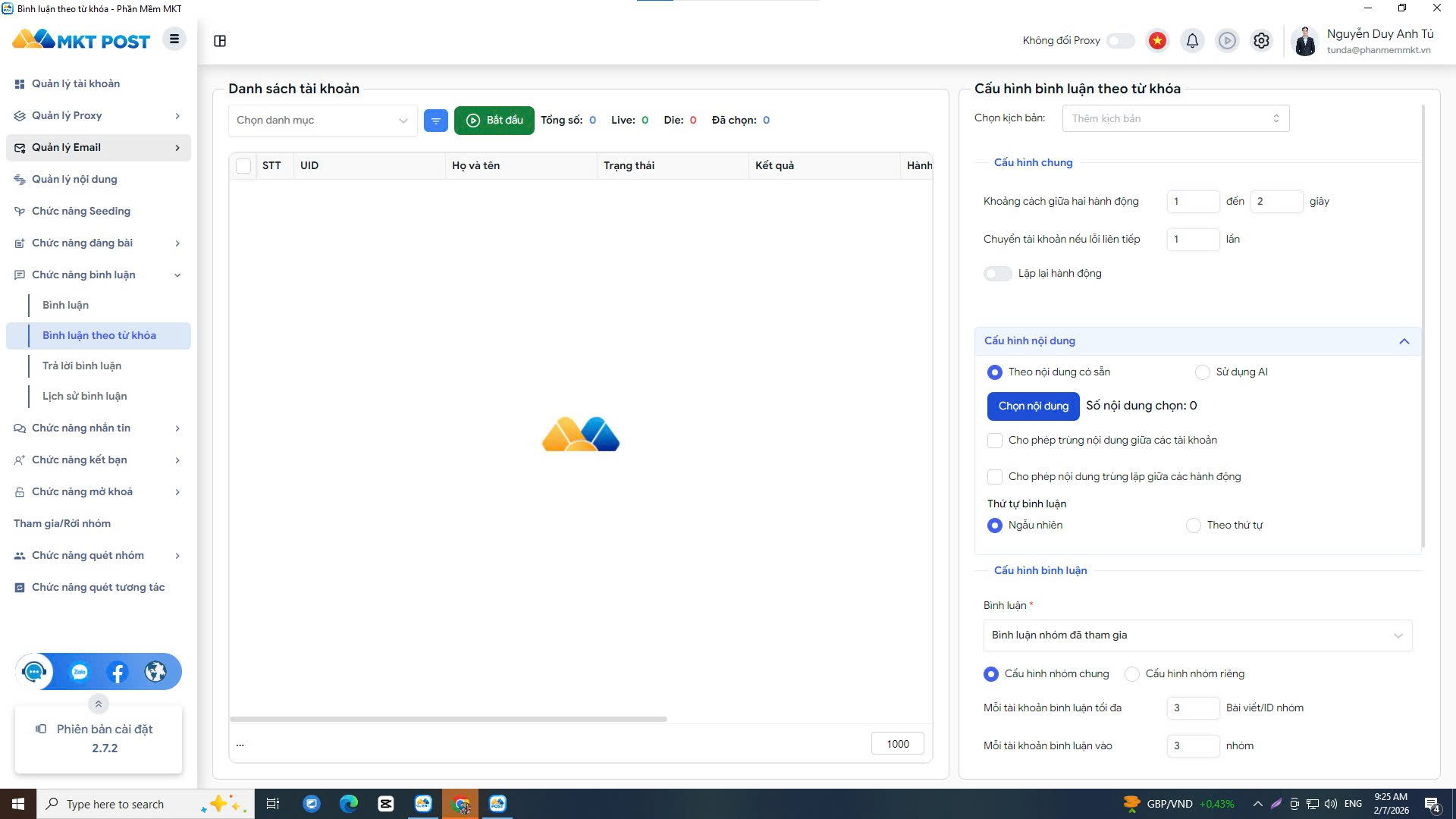Viewport: 1456px width, 819px height.
Task: Click the Chọn nội dung button
Action: tap(1033, 406)
